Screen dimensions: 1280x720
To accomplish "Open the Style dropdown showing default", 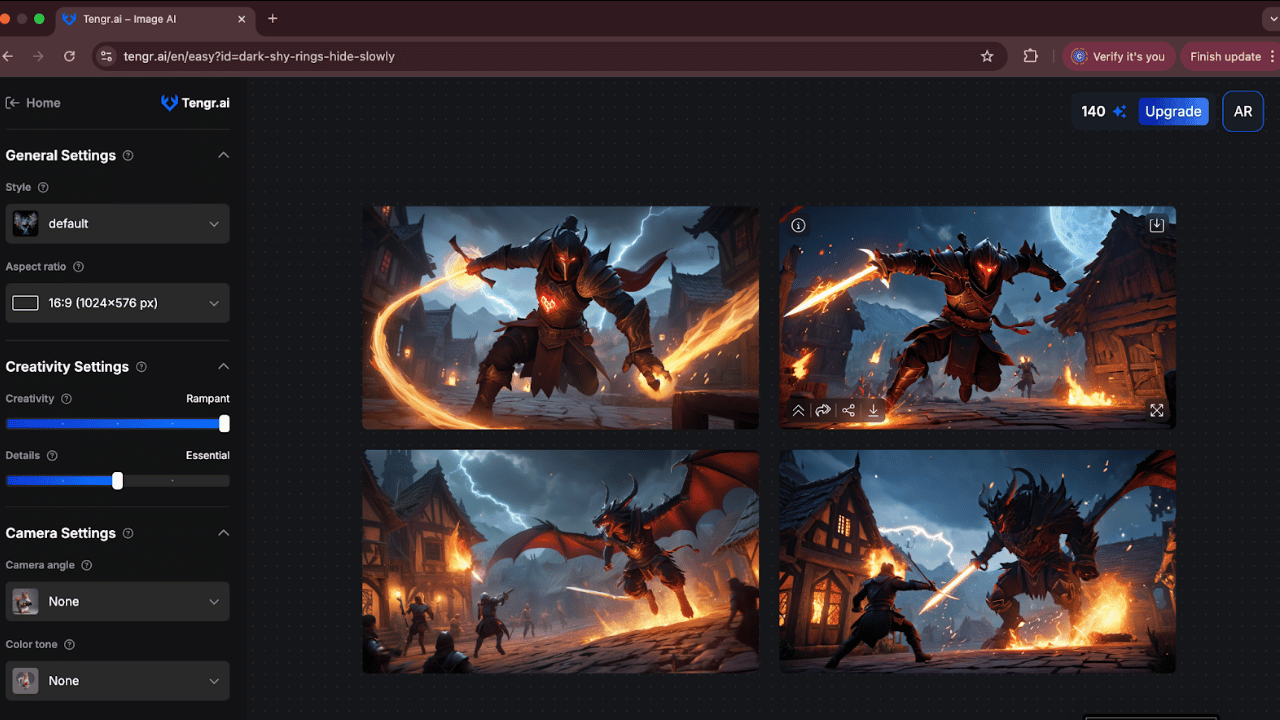I will 117,224.
